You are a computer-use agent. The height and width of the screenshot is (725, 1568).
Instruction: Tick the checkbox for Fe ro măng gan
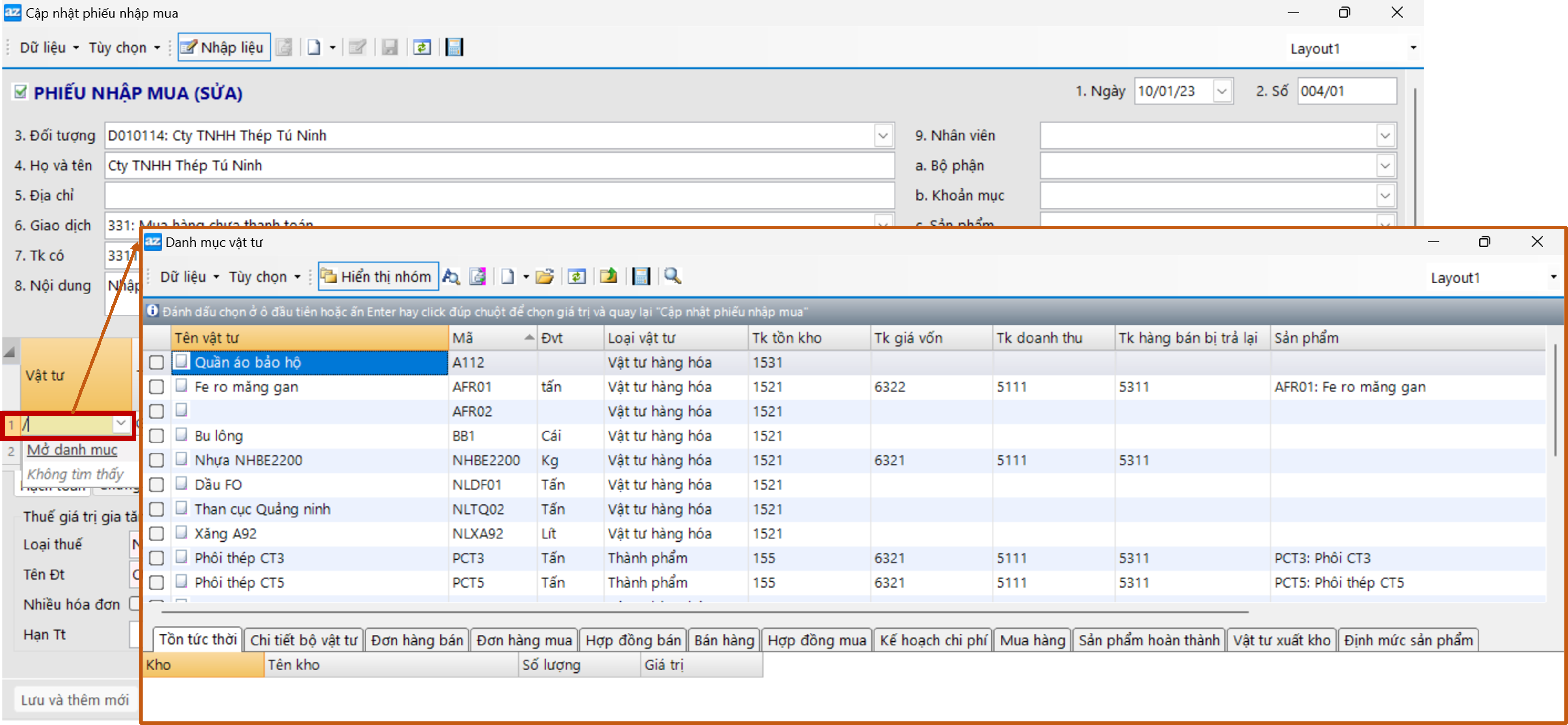[x=156, y=387]
